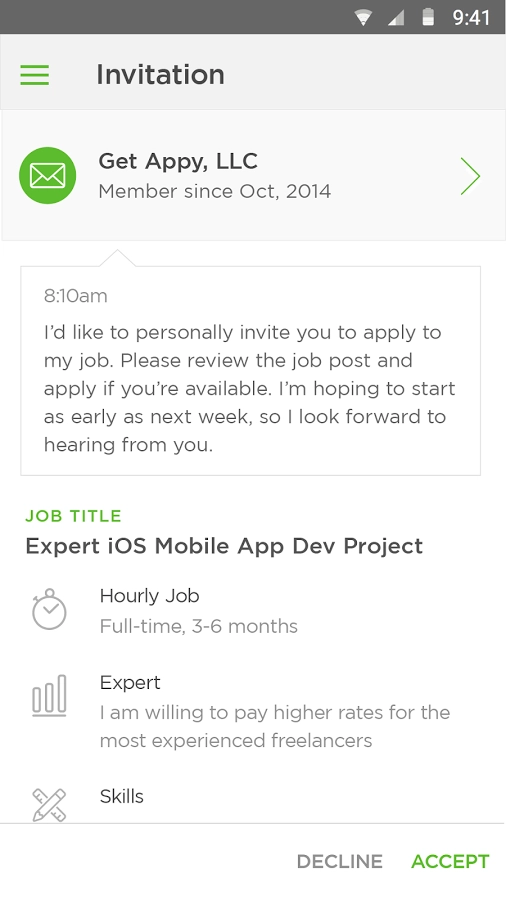Select the Get Appy, LLC client name
The image size is (506, 900).
coord(178,161)
